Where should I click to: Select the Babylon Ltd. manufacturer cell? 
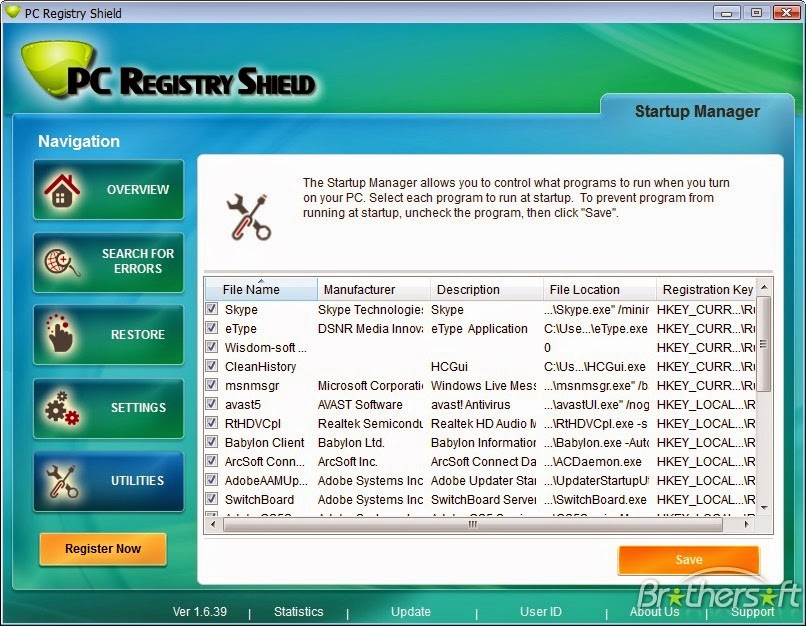click(351, 443)
